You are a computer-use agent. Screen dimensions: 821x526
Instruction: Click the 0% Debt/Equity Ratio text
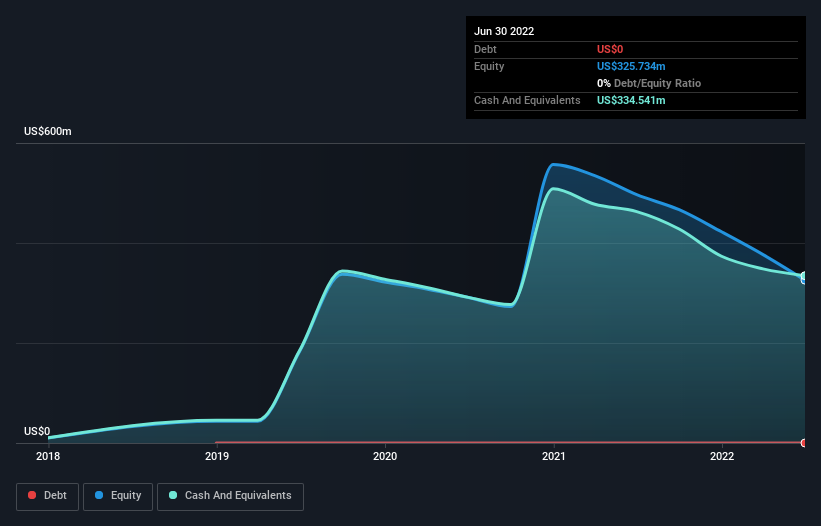point(649,83)
